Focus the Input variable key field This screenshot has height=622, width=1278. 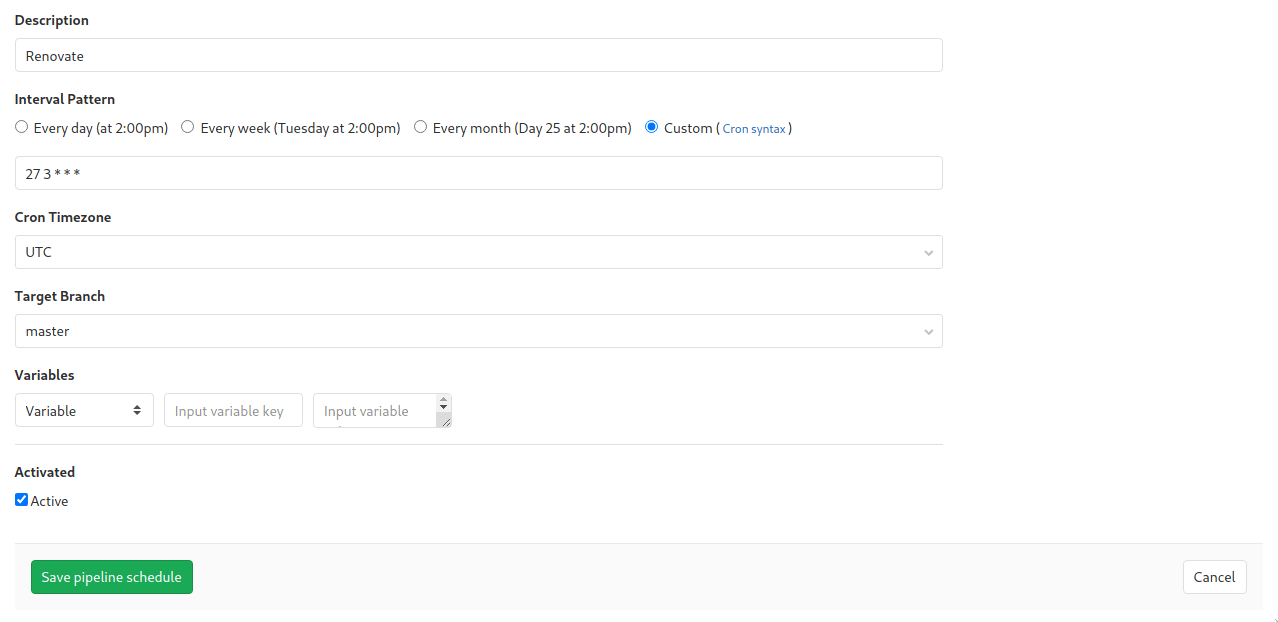pos(233,410)
